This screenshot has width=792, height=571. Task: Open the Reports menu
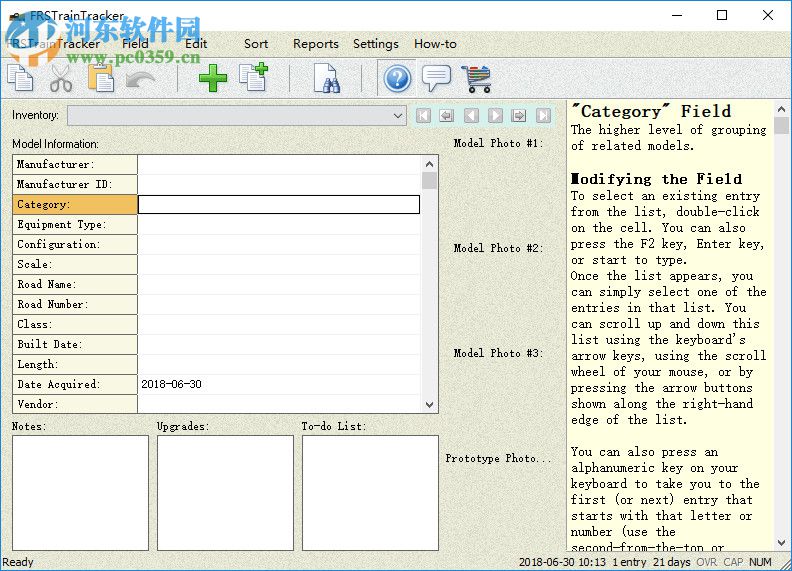(316, 44)
